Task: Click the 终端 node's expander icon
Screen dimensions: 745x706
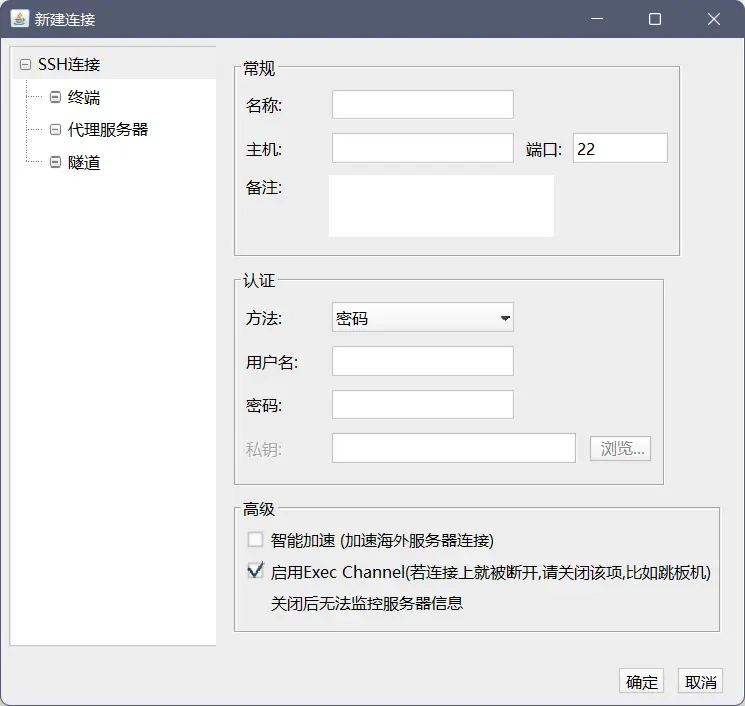Action: [x=55, y=97]
